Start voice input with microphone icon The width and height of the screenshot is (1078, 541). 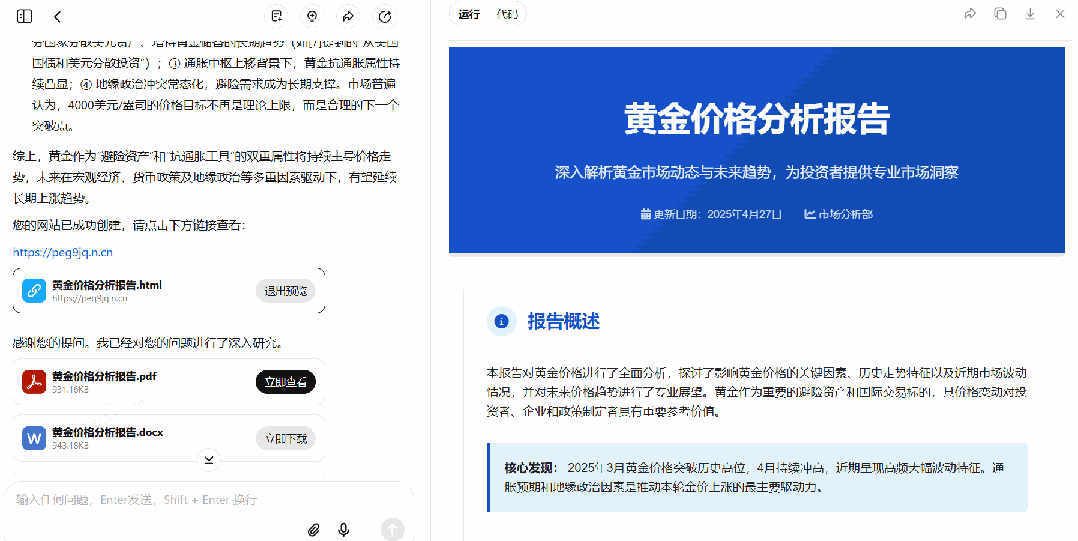(x=344, y=529)
